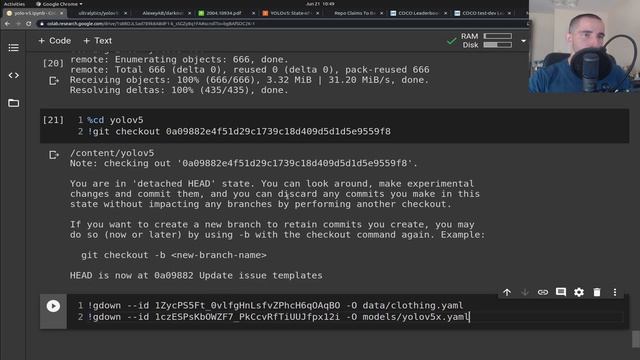This screenshot has width=640, height=360.
Task: Open the Files folder panel
Action: click(x=13, y=103)
